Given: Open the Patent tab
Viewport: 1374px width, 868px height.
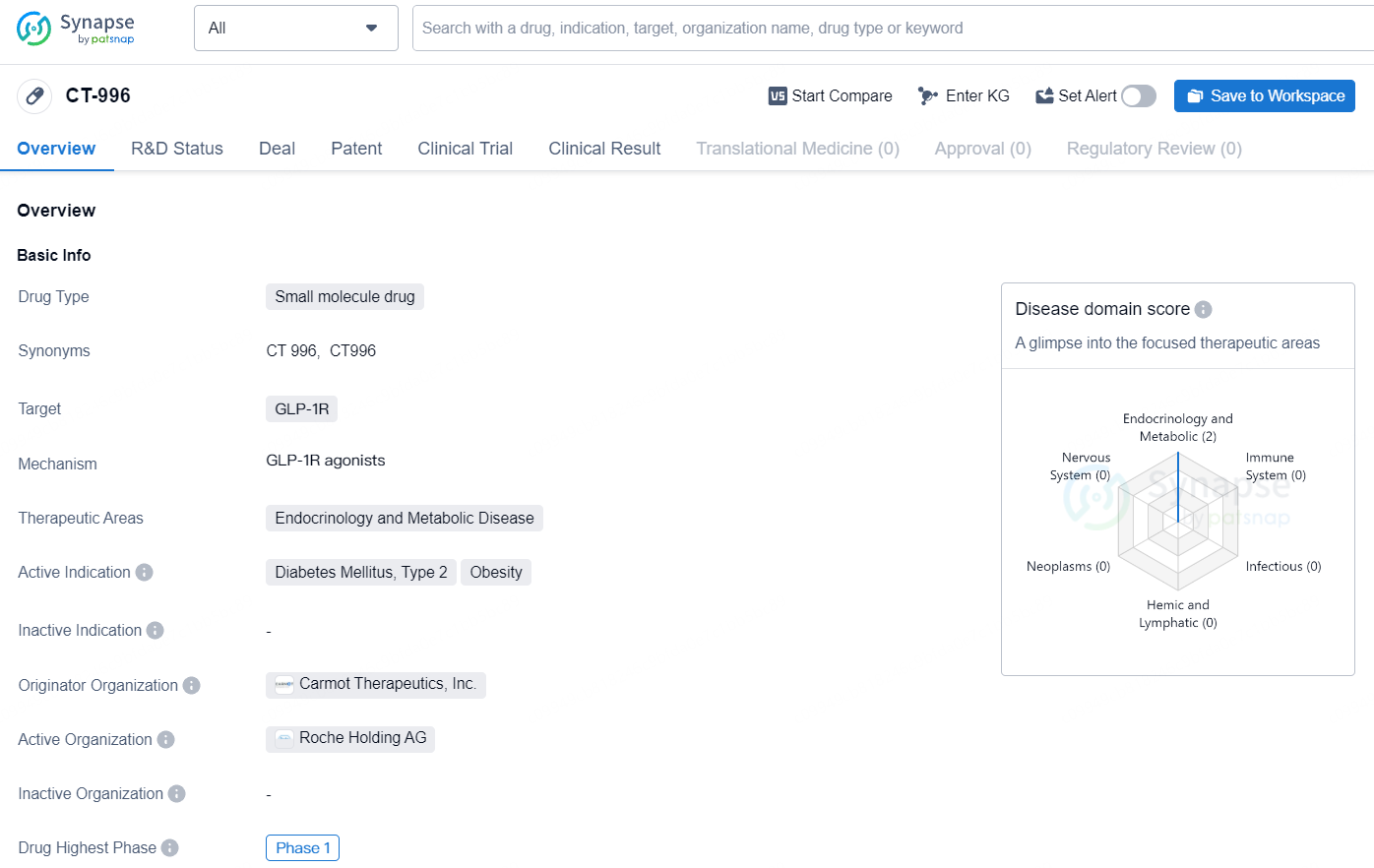Looking at the screenshot, I should point(356,149).
